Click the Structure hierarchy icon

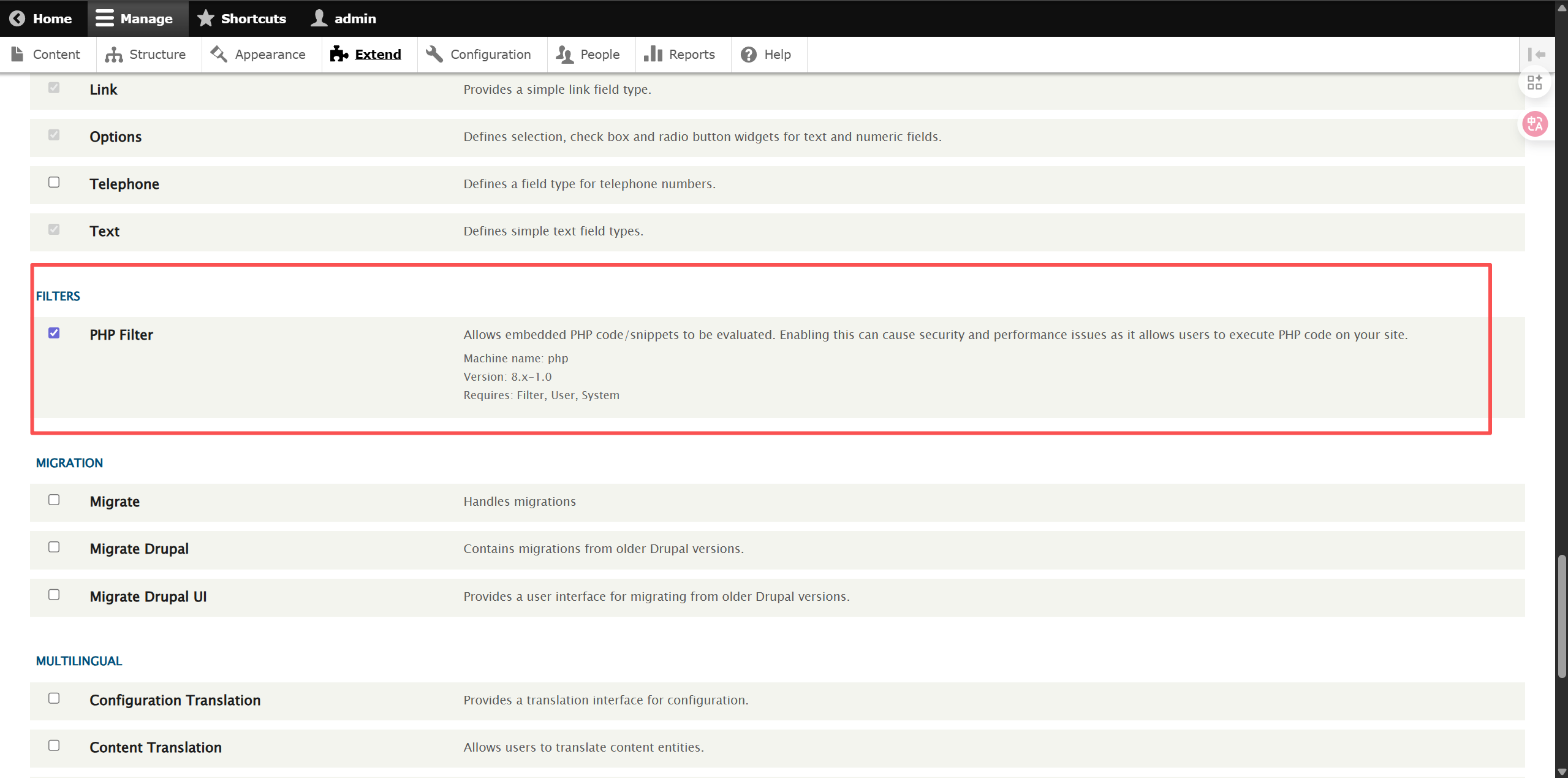tap(114, 55)
